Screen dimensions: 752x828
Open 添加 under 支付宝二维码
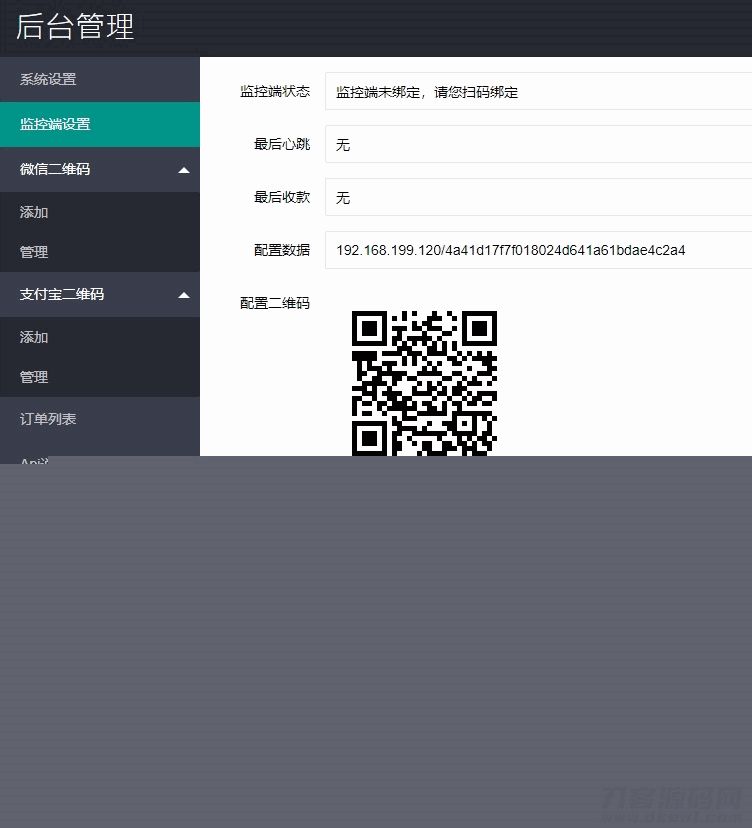click(34, 337)
